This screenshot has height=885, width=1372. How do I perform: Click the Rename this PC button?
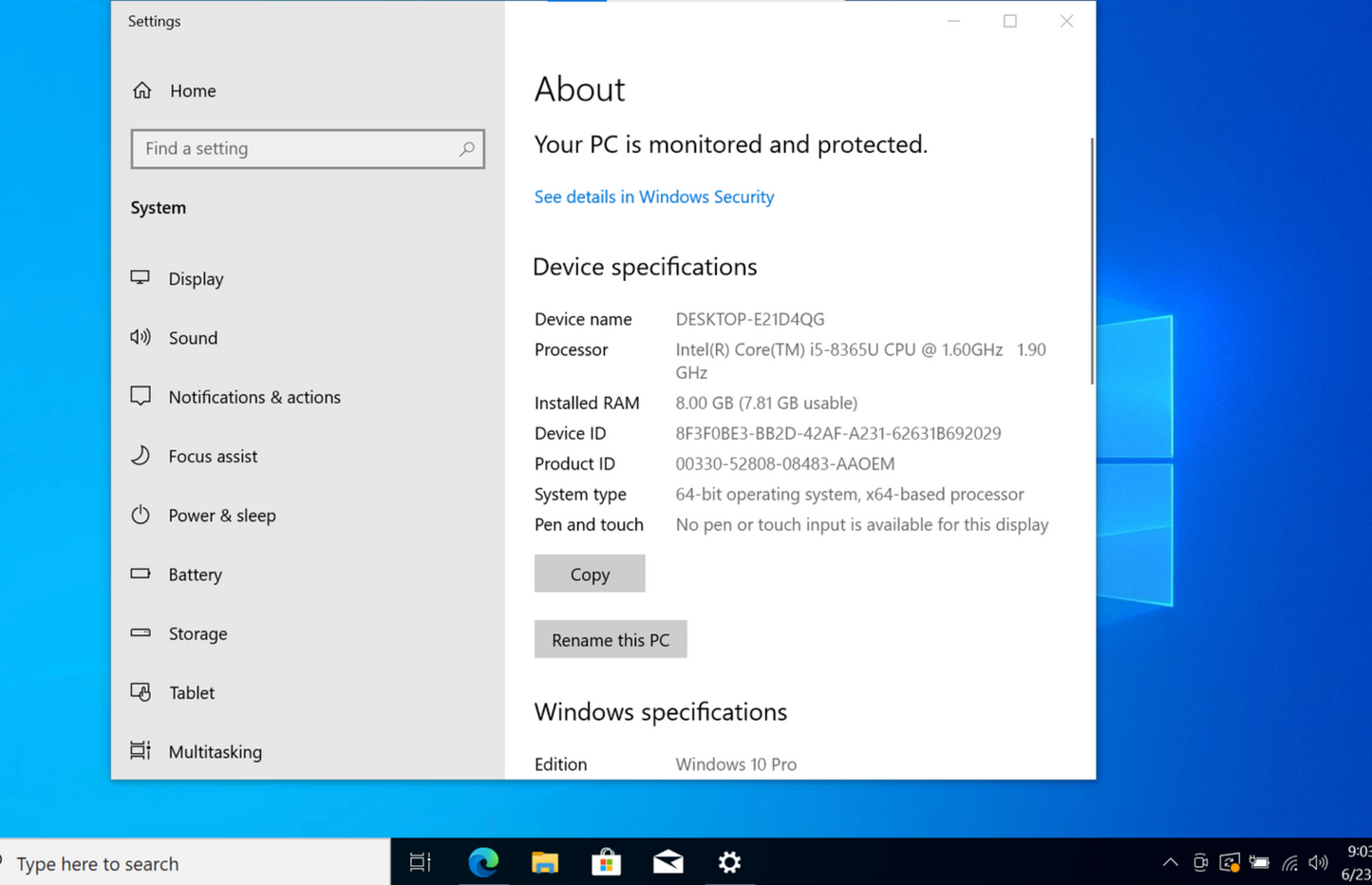pos(611,640)
